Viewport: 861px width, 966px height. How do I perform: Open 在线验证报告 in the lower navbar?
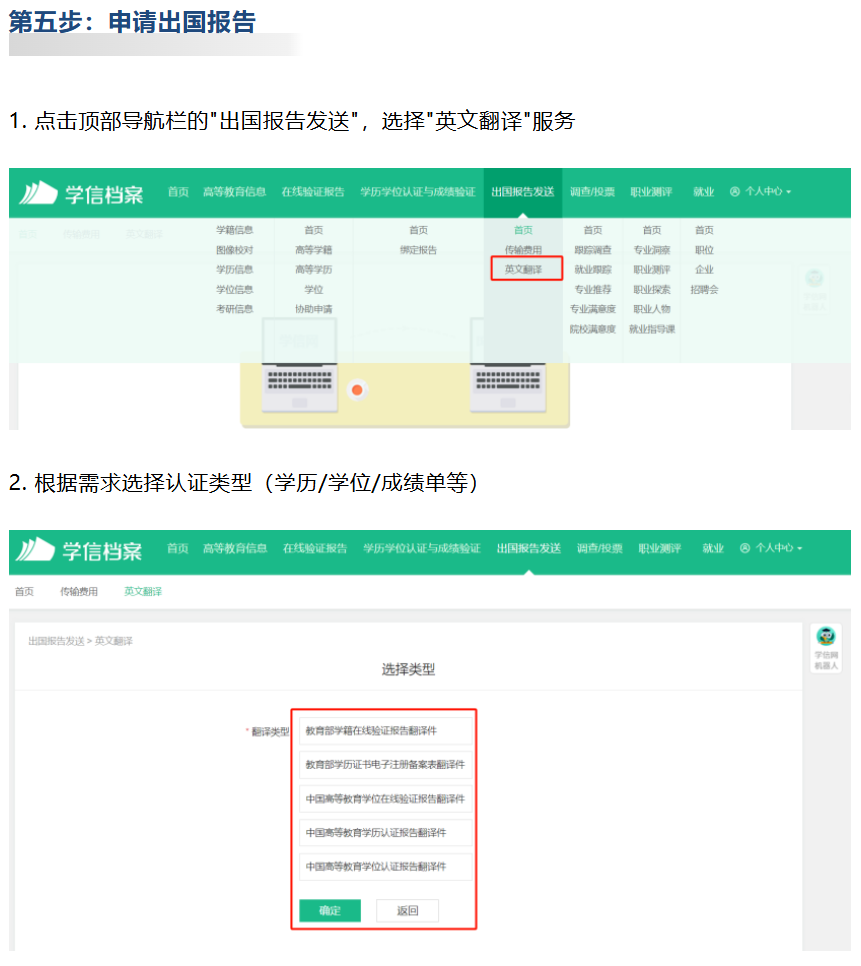tap(314, 549)
